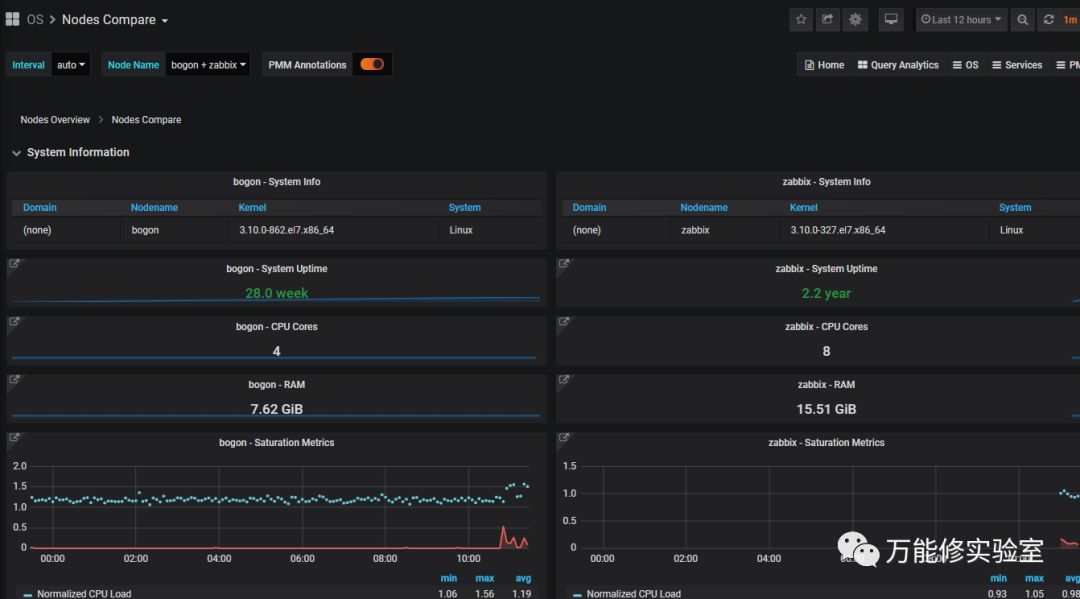Open bogon - Saturation Metrics panel title

(276, 443)
